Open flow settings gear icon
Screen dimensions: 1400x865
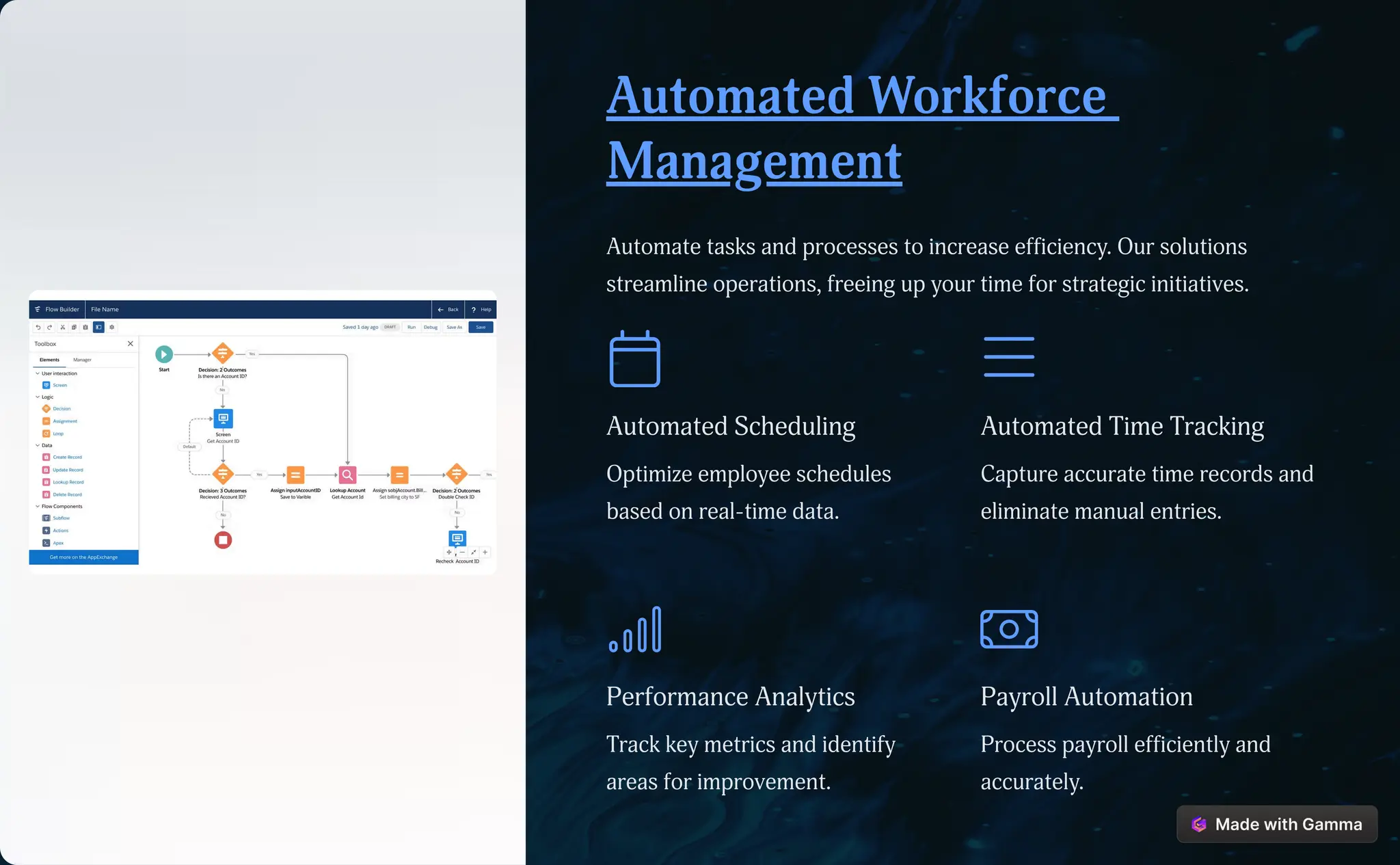112,328
